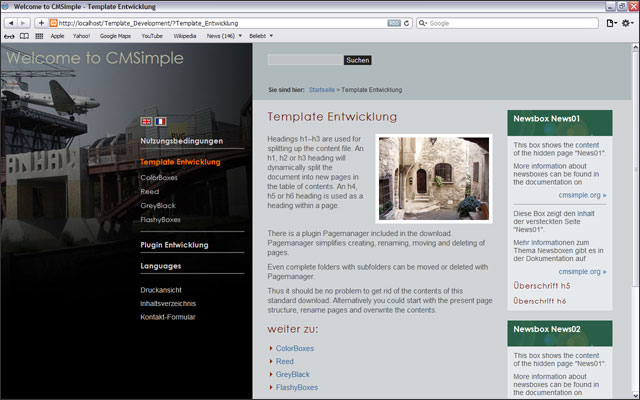Go forward with the browser forward arrow
Viewport: 640px width, 400px height.
coord(23,23)
